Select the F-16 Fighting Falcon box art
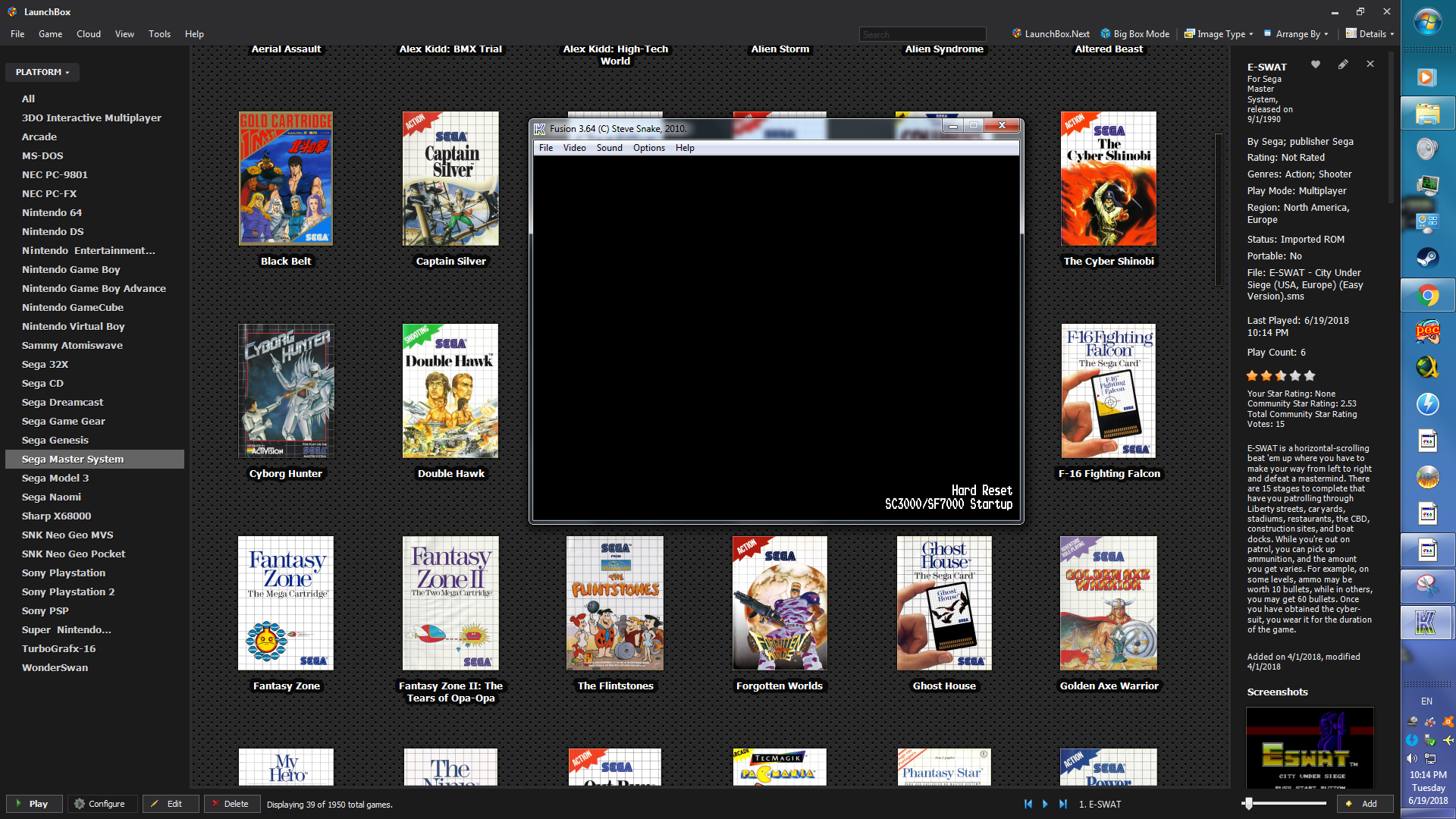 1109,391
